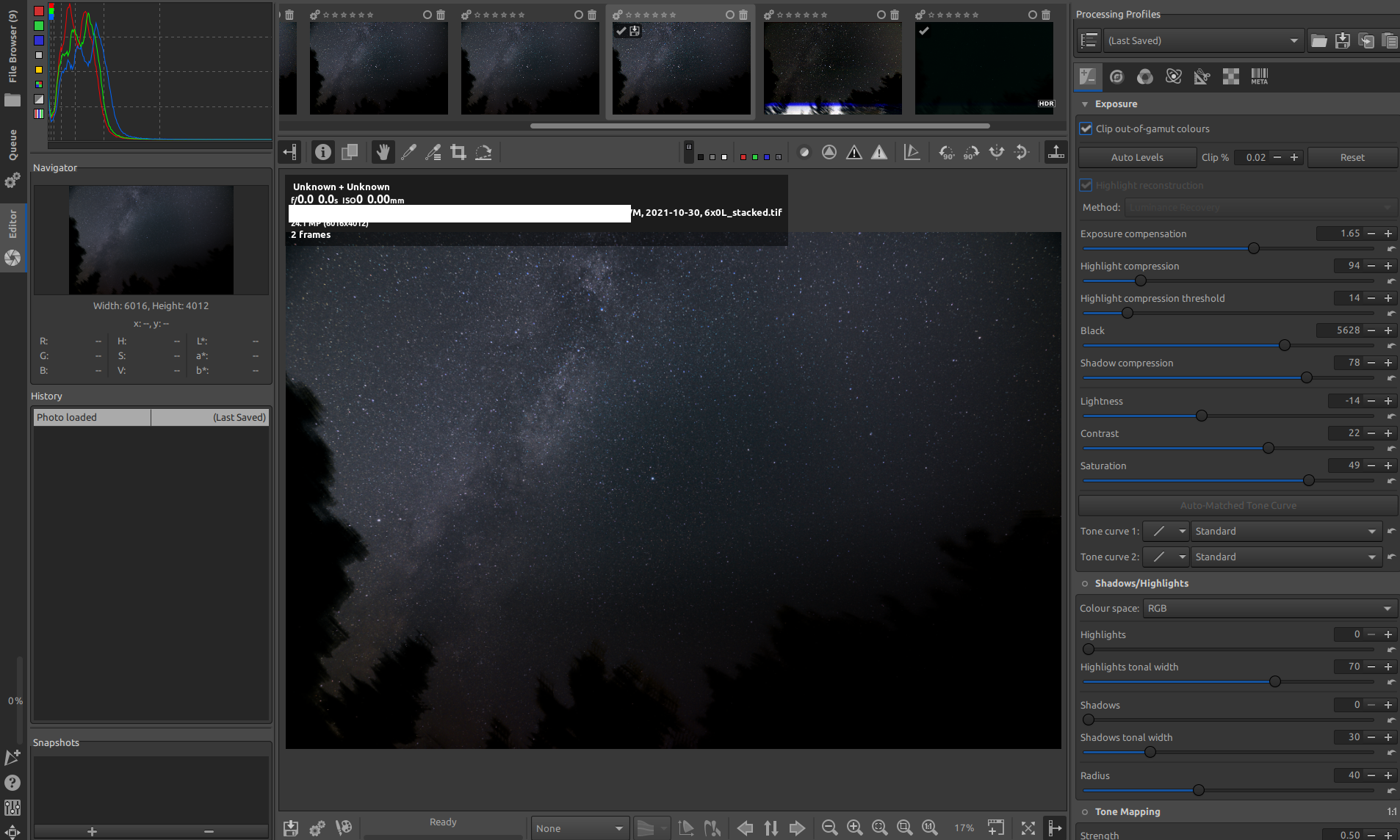This screenshot has width=1400, height=840.
Task: Open the Processing Profiles dropdown
Action: tap(1203, 41)
